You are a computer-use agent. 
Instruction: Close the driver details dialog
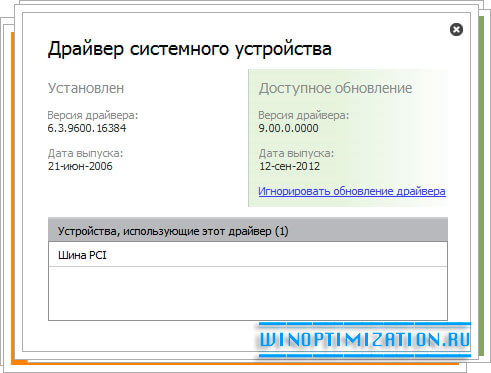456,30
